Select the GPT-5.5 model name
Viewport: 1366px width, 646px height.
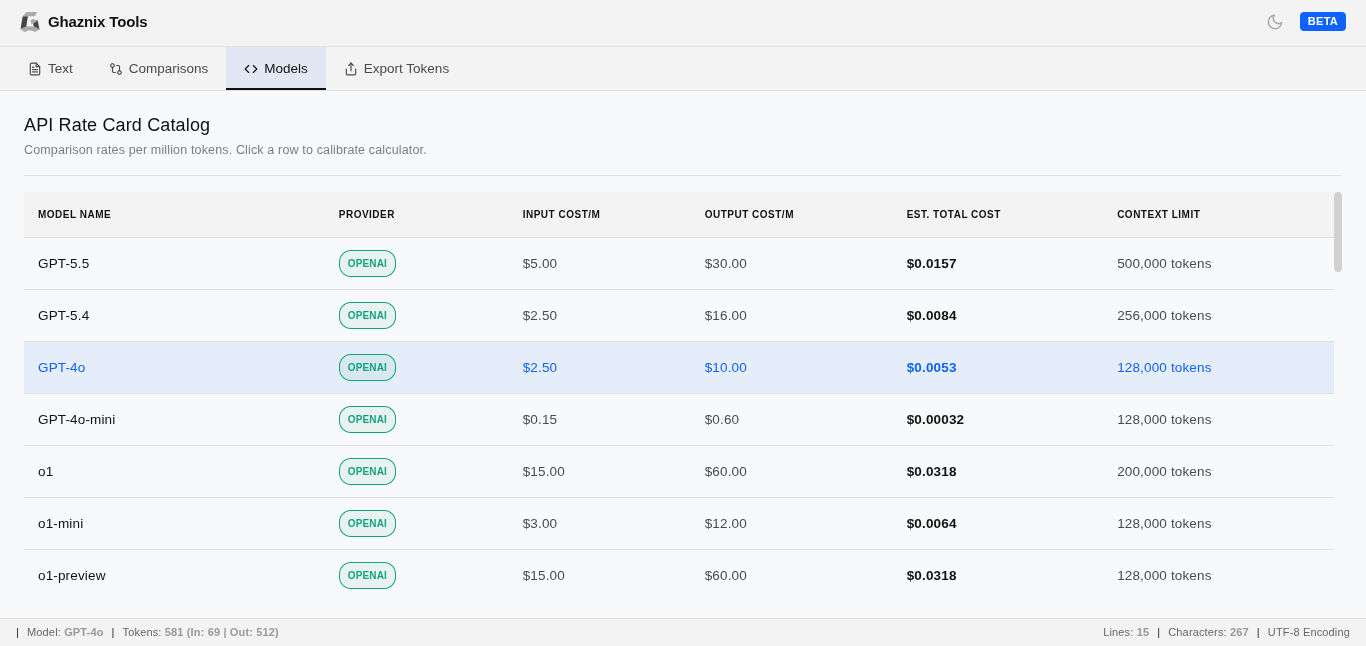pyautogui.click(x=64, y=264)
